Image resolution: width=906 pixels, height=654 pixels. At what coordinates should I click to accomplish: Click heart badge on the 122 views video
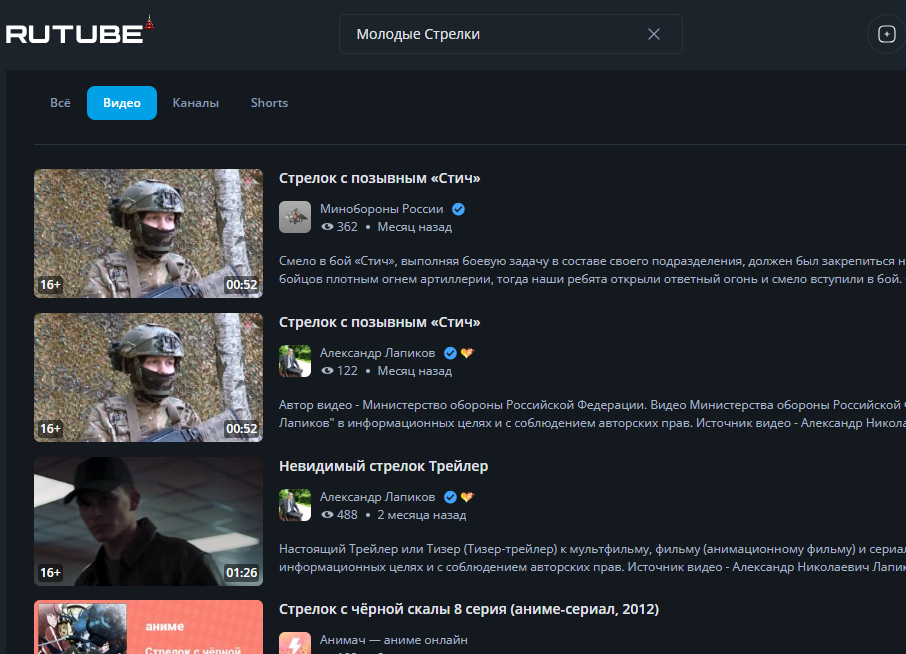(467, 353)
